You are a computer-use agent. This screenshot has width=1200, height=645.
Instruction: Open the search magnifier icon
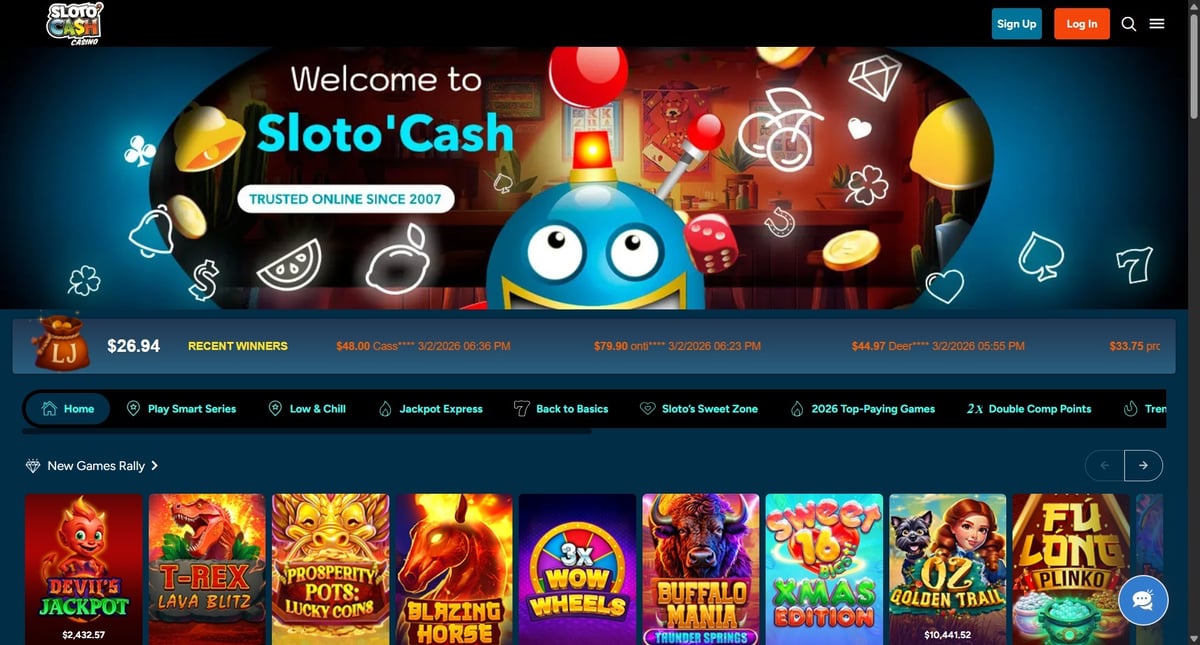tap(1129, 24)
